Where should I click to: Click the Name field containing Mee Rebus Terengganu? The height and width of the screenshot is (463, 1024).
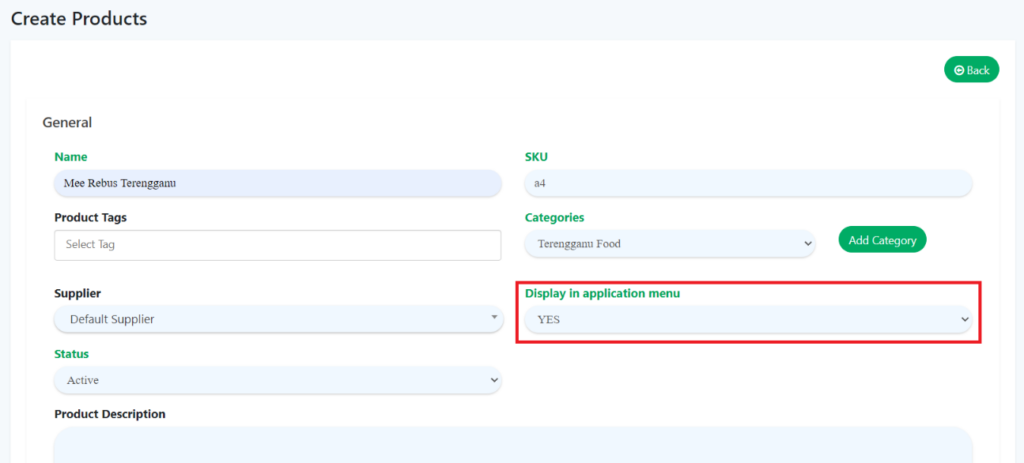click(277, 183)
